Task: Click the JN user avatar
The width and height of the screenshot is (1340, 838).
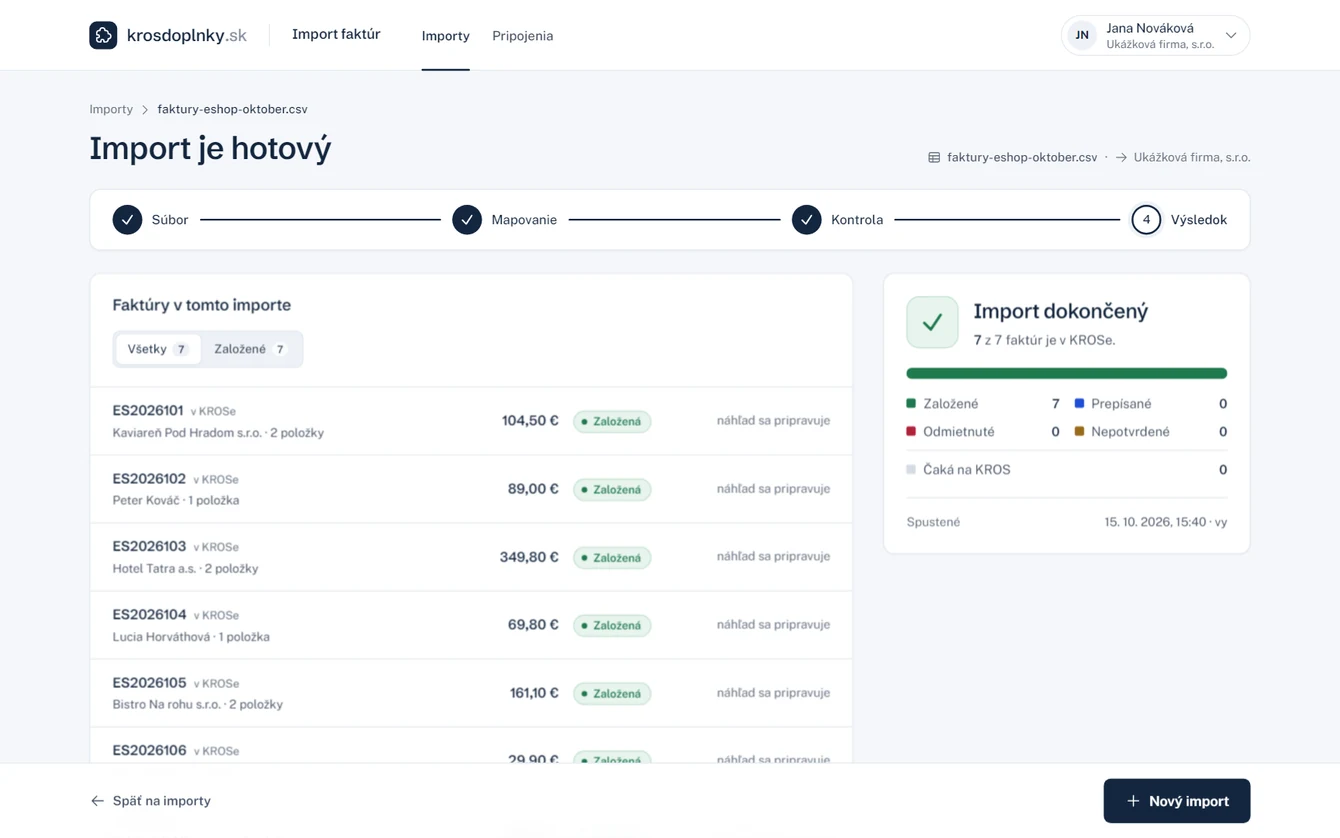Action: [1082, 35]
